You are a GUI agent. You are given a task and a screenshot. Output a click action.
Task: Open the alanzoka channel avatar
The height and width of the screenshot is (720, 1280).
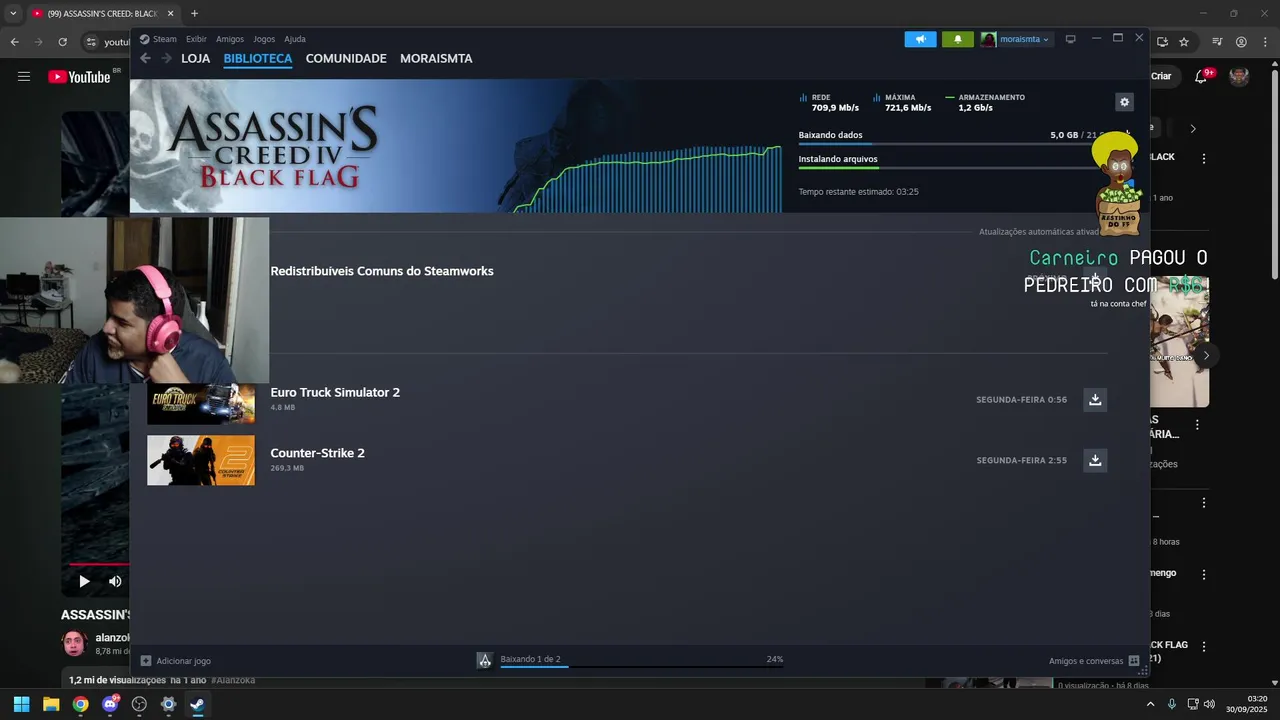tap(75, 643)
